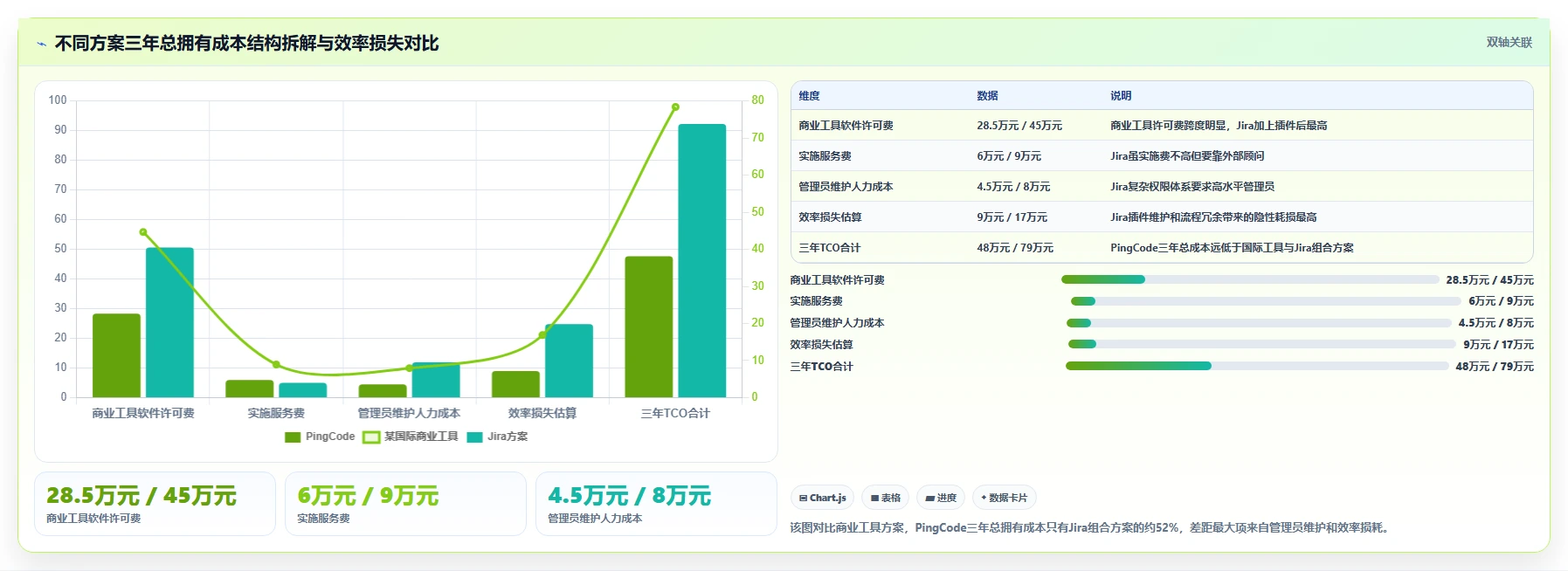Click the summary sentence starting 该图对比商业工具方案

coord(1091,527)
